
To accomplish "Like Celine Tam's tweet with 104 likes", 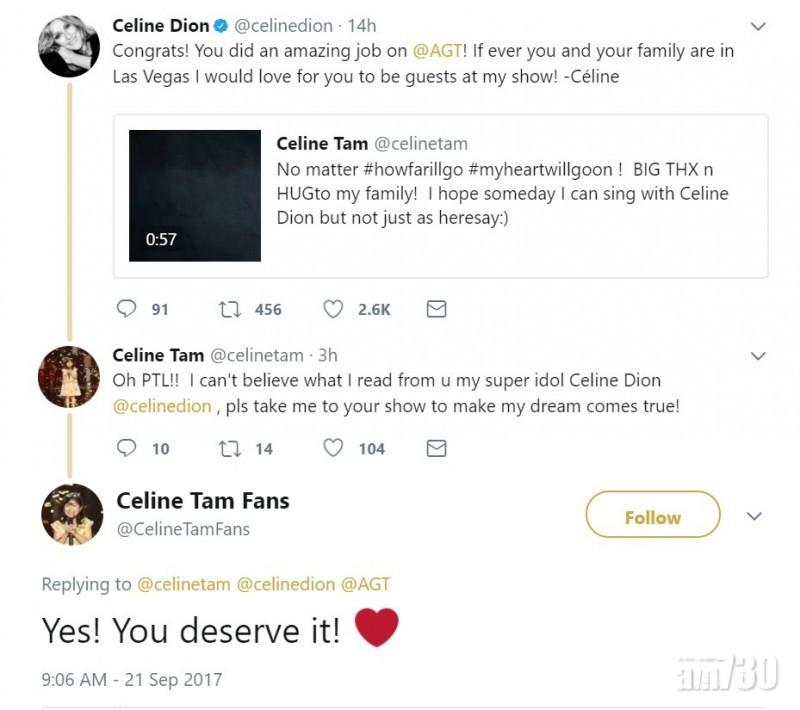I will pyautogui.click(x=333, y=449).
